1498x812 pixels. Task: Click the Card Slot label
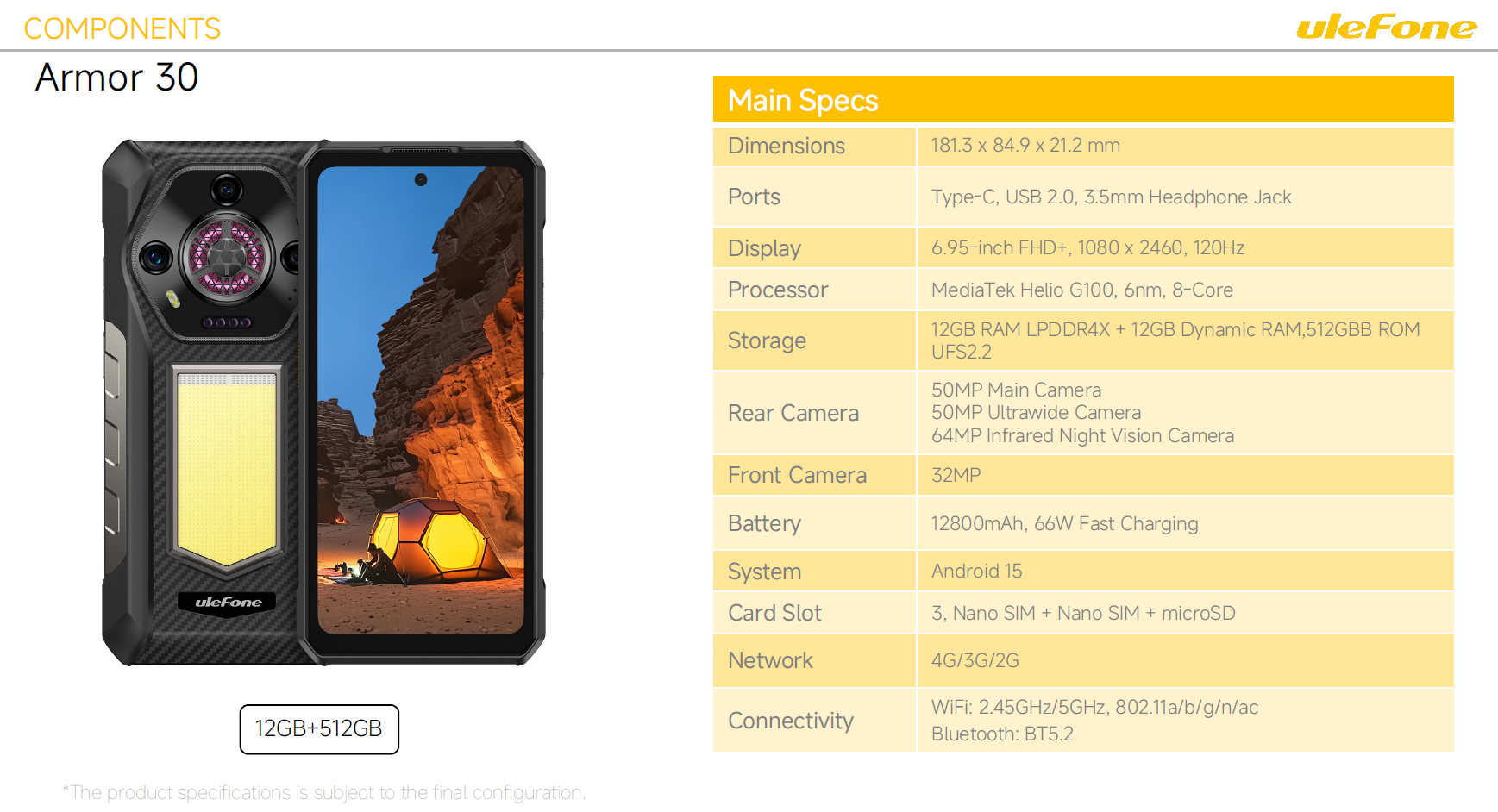tap(774, 613)
